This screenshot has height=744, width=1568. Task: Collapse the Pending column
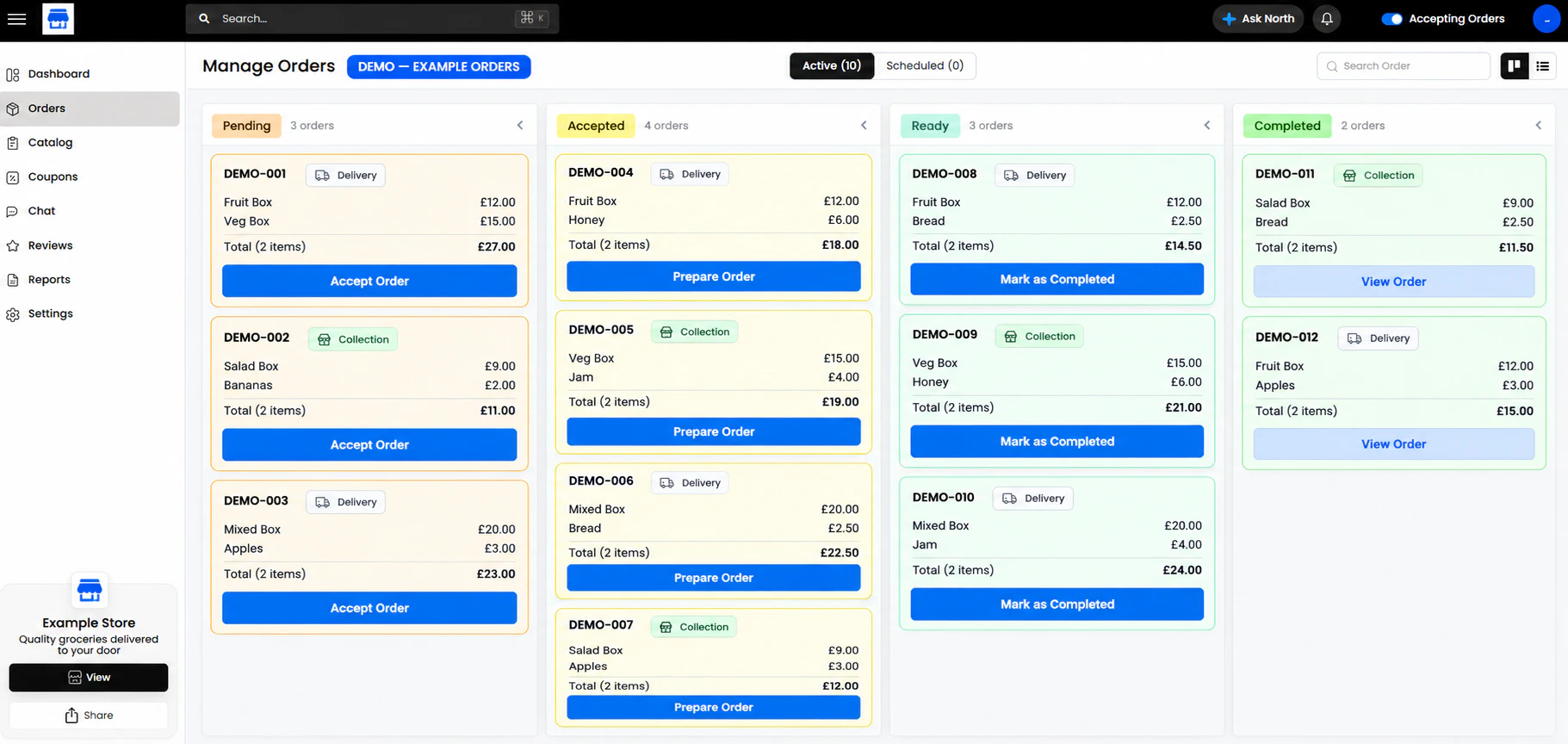(520, 126)
